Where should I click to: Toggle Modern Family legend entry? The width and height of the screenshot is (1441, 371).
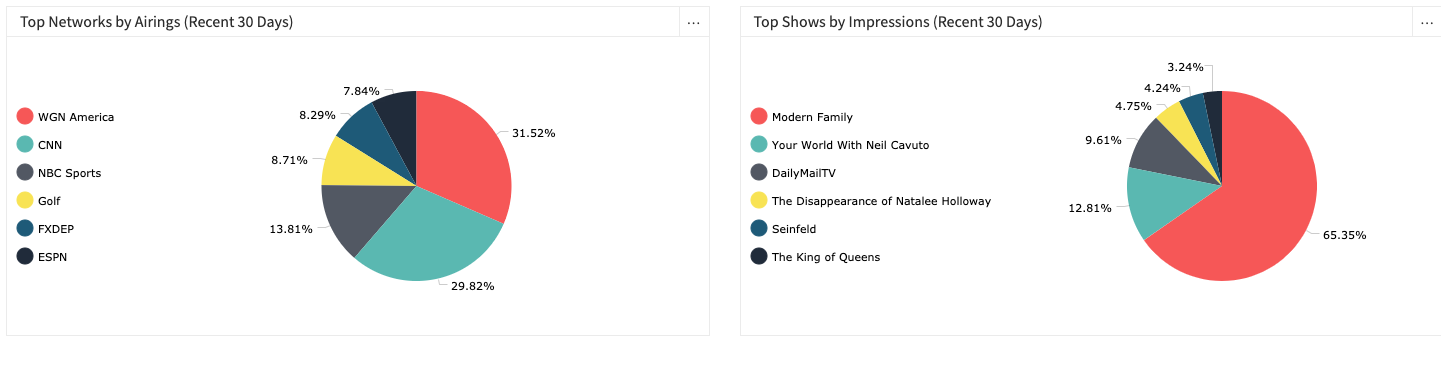pyautogui.click(x=802, y=117)
